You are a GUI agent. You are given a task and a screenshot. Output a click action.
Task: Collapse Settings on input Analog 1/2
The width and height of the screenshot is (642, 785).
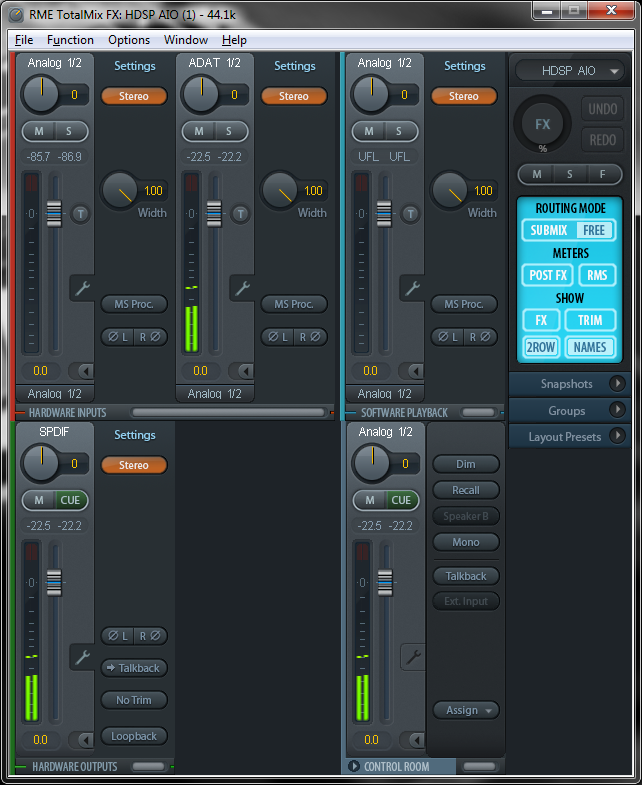click(x=135, y=66)
